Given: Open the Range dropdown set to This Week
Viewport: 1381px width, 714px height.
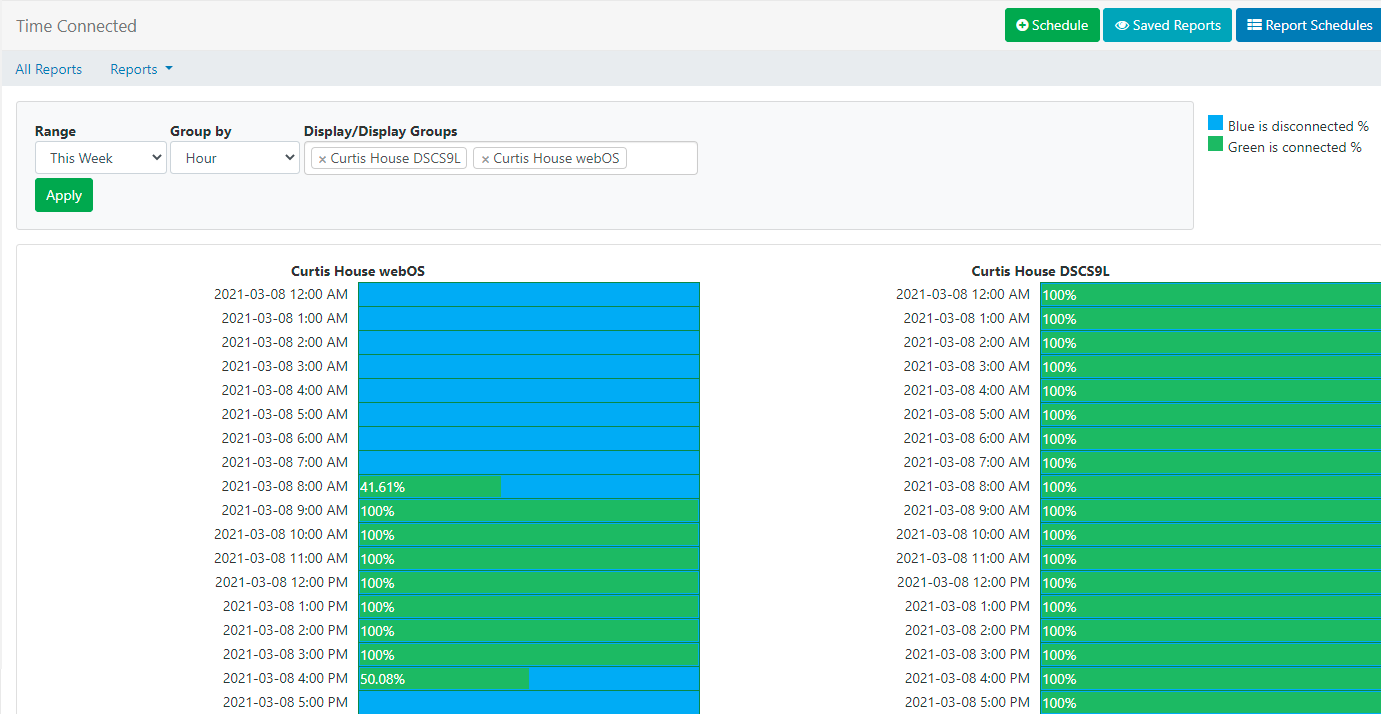Looking at the screenshot, I should coord(100,158).
